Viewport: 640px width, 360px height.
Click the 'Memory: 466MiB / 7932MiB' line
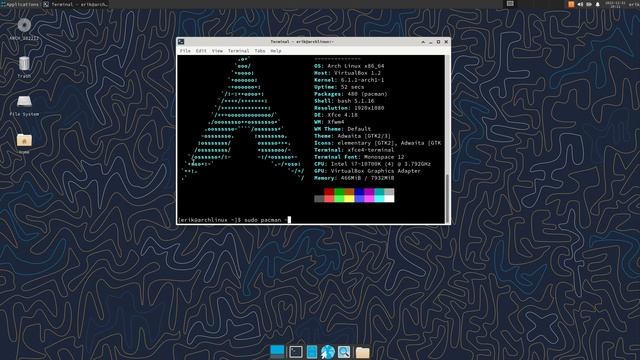354,178
